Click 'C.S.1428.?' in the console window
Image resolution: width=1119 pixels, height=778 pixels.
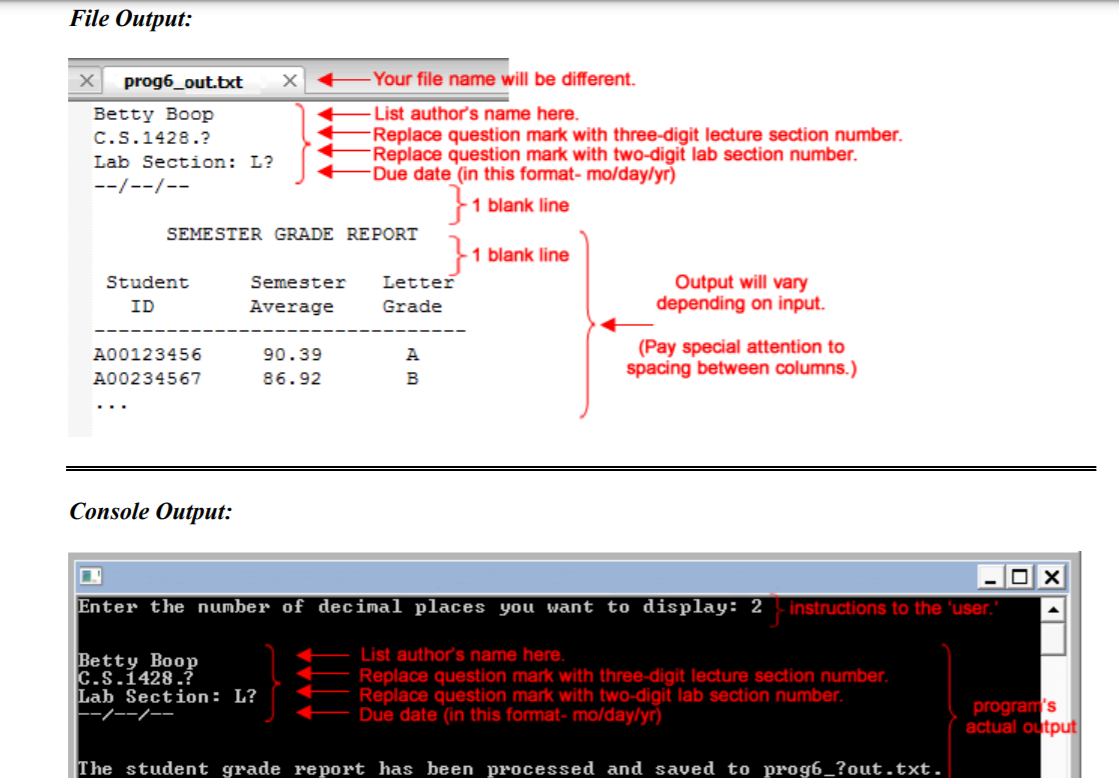tap(136, 678)
